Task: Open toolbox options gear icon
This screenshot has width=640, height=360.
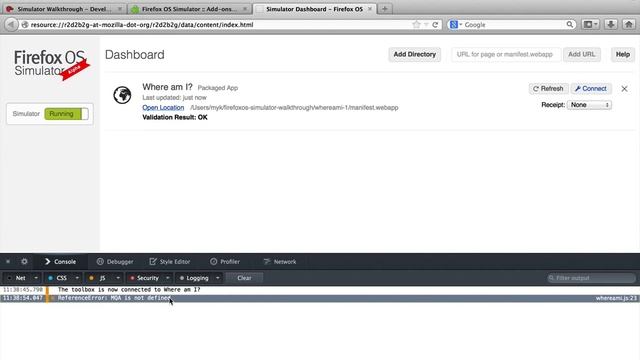Action: coord(24,261)
